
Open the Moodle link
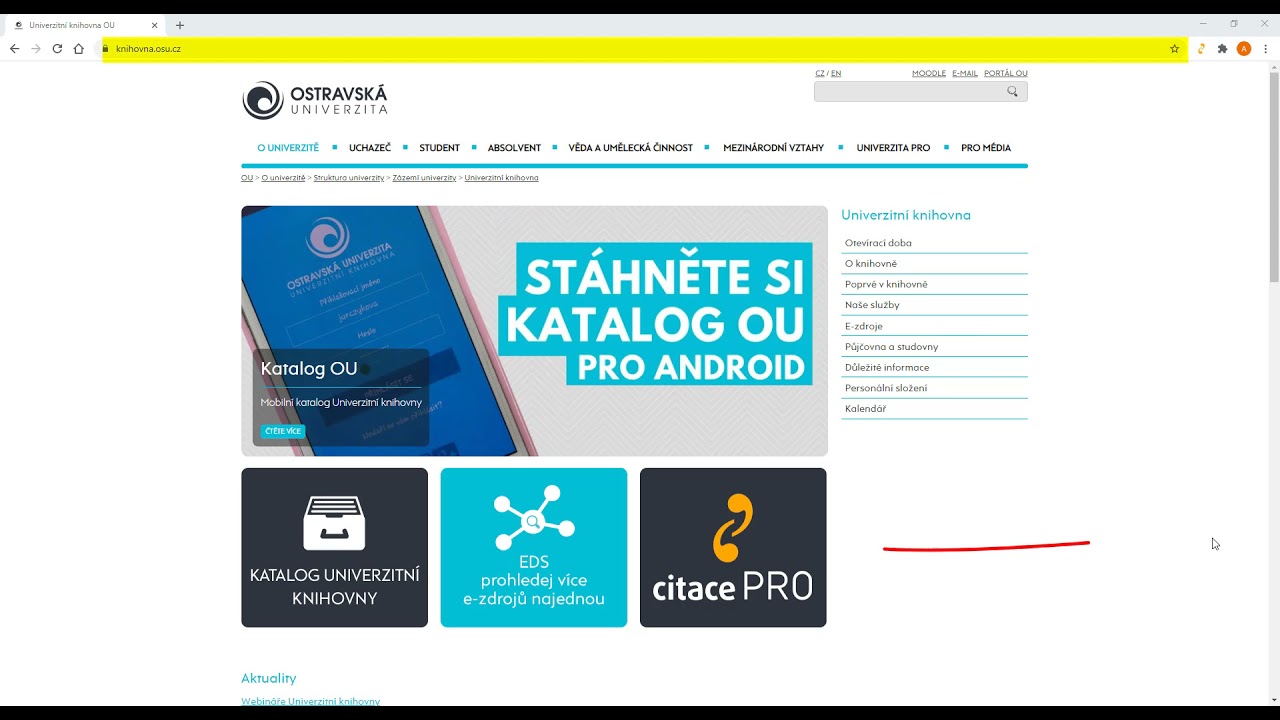(929, 73)
